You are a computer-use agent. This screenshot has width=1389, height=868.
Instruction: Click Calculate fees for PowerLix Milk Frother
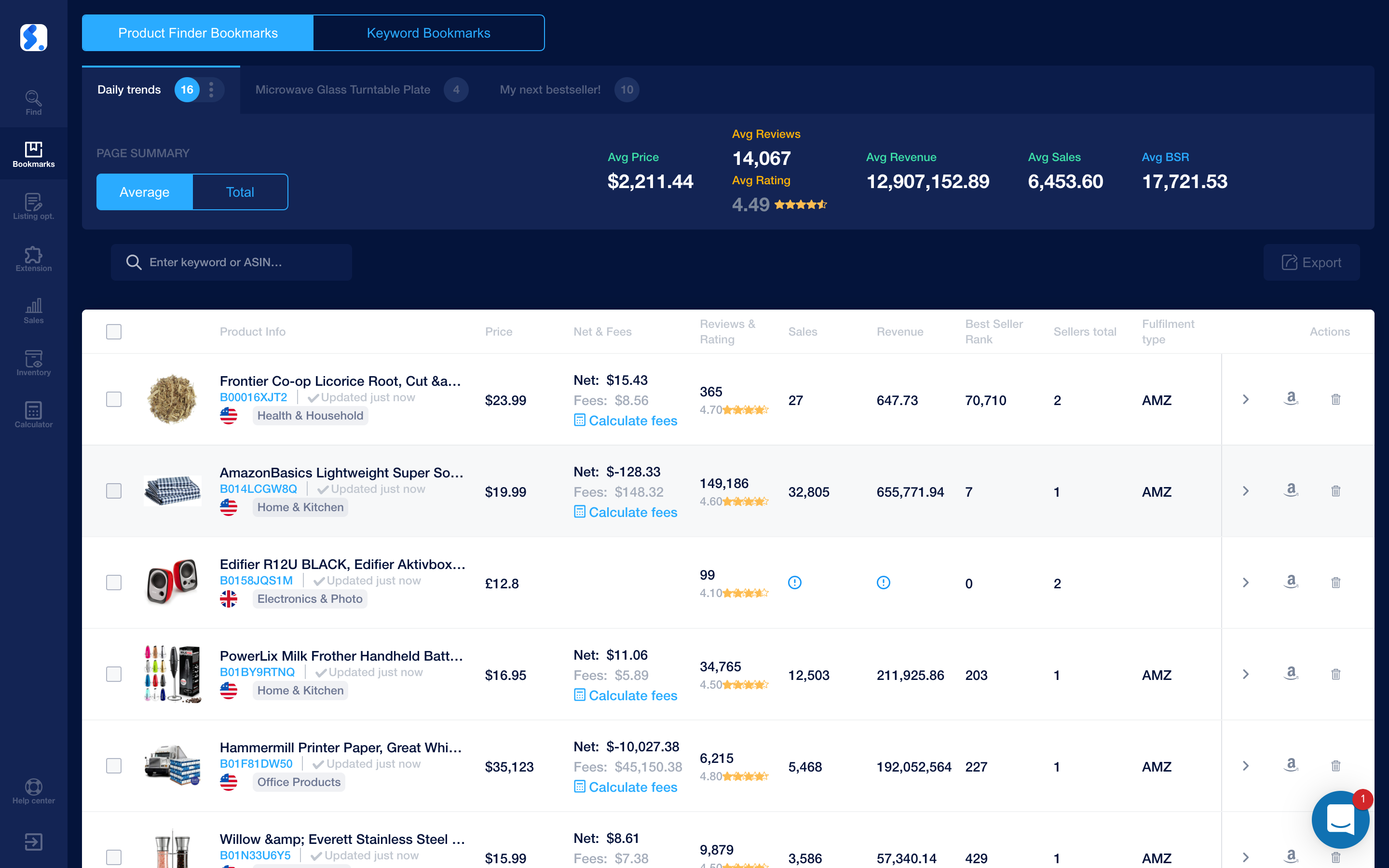626,695
